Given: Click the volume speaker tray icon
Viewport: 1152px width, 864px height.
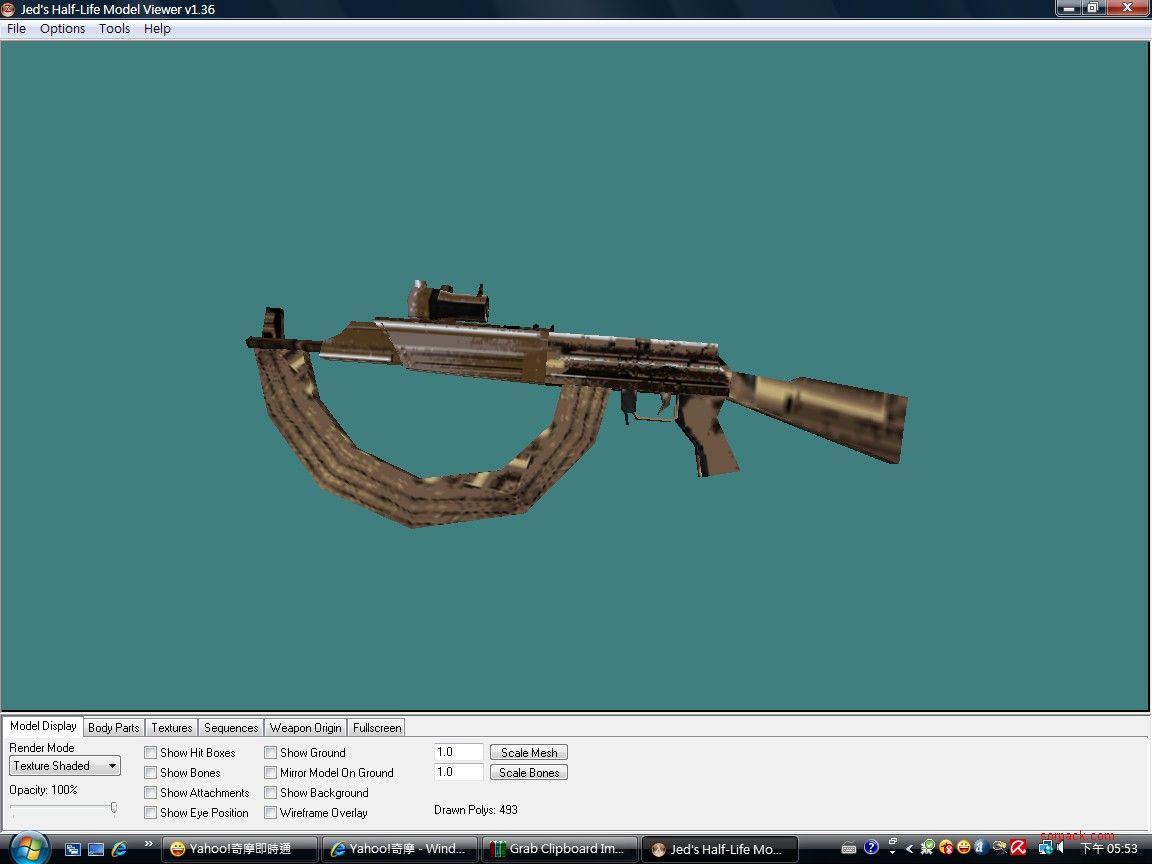Looking at the screenshot, I should point(1060,848).
